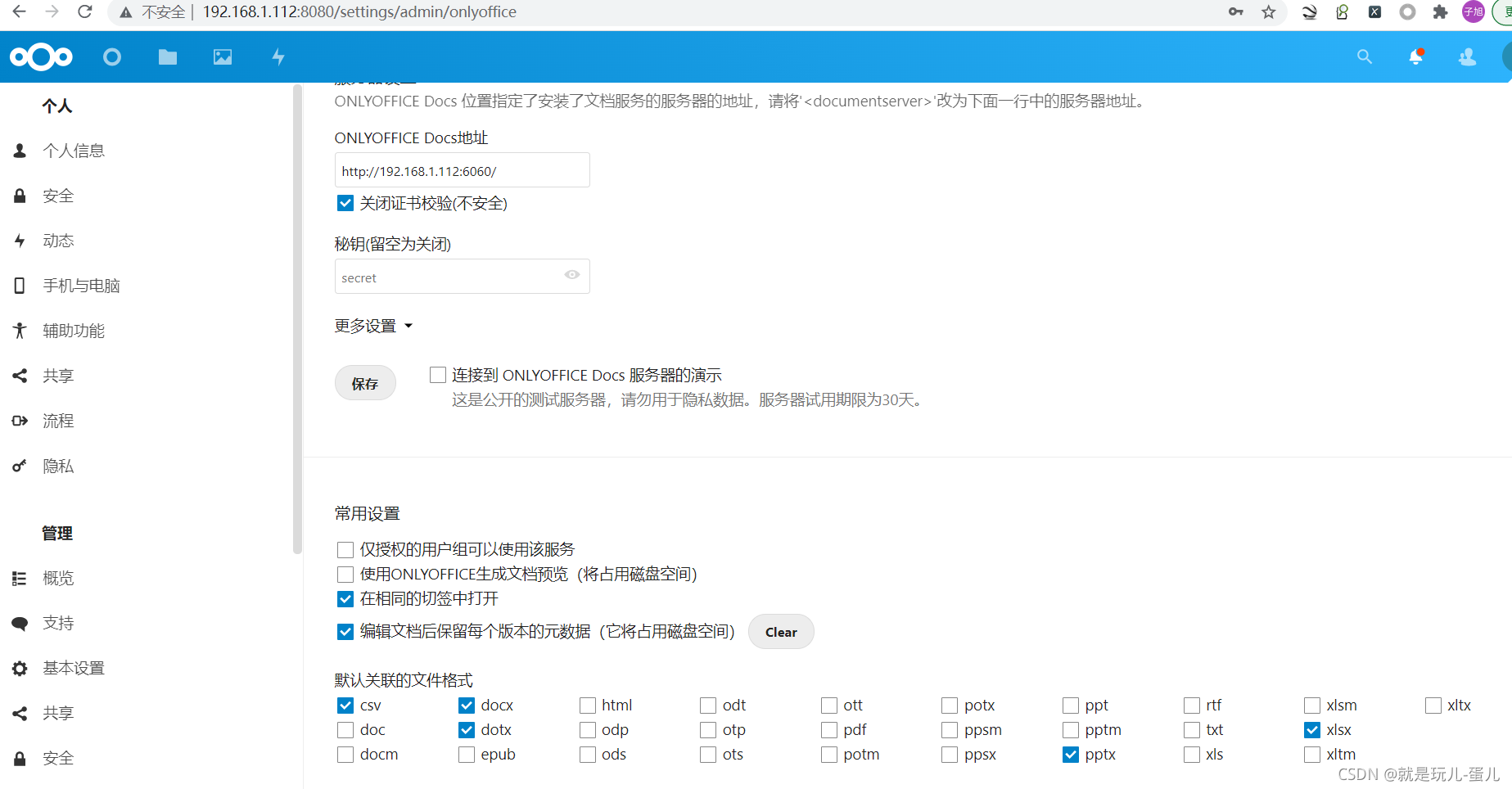Image resolution: width=1512 pixels, height=789 pixels.
Task: Toggle 关闭证书校验 checkbox
Action: pyautogui.click(x=345, y=203)
